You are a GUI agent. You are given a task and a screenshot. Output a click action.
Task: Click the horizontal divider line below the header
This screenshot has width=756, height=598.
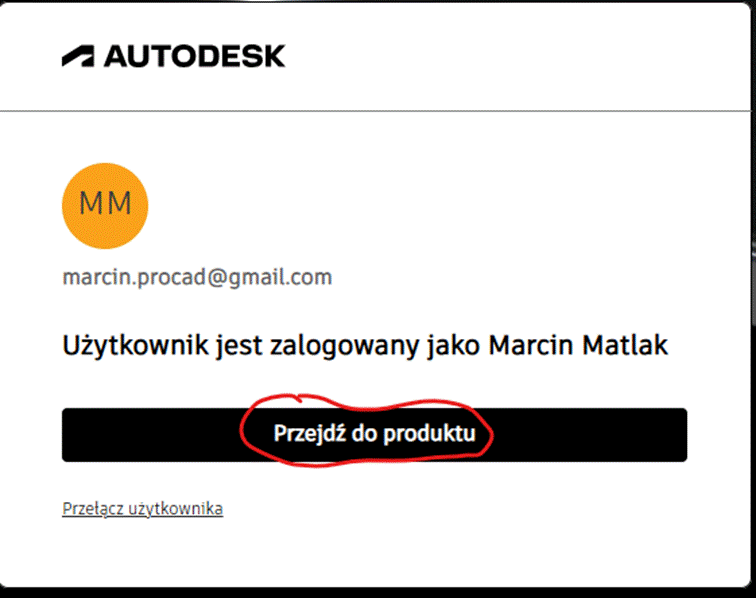(378, 110)
